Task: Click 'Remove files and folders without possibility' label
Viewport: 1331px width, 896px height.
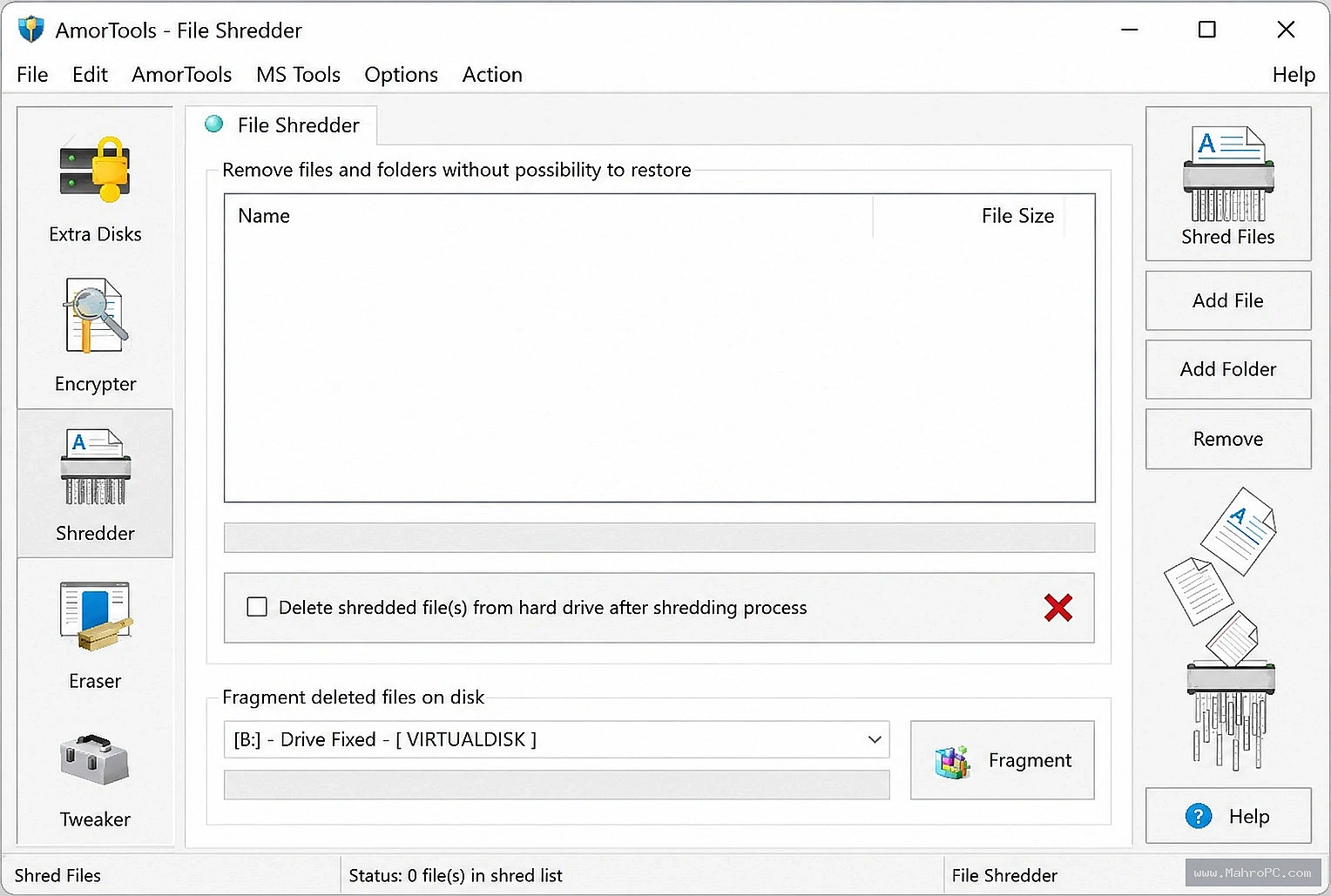Action: coord(456,170)
